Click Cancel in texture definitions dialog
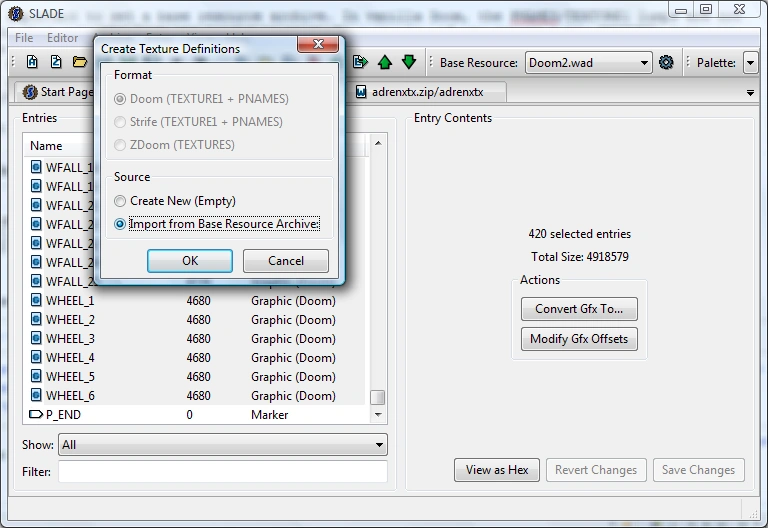Image resolution: width=768 pixels, height=528 pixels. point(286,261)
